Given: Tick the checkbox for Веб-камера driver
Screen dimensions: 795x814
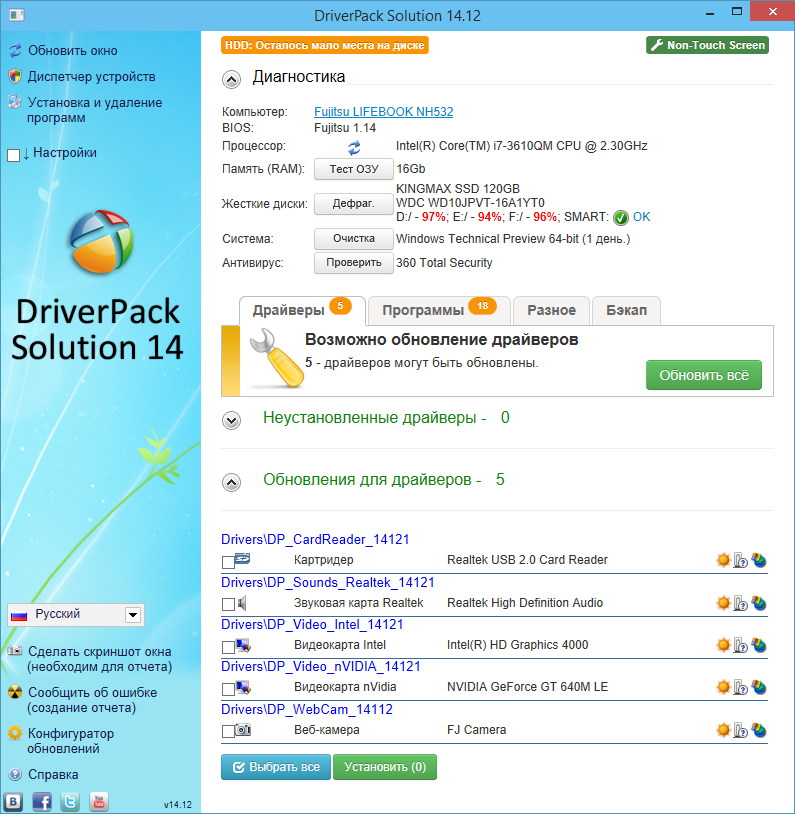Looking at the screenshot, I should click(228, 731).
